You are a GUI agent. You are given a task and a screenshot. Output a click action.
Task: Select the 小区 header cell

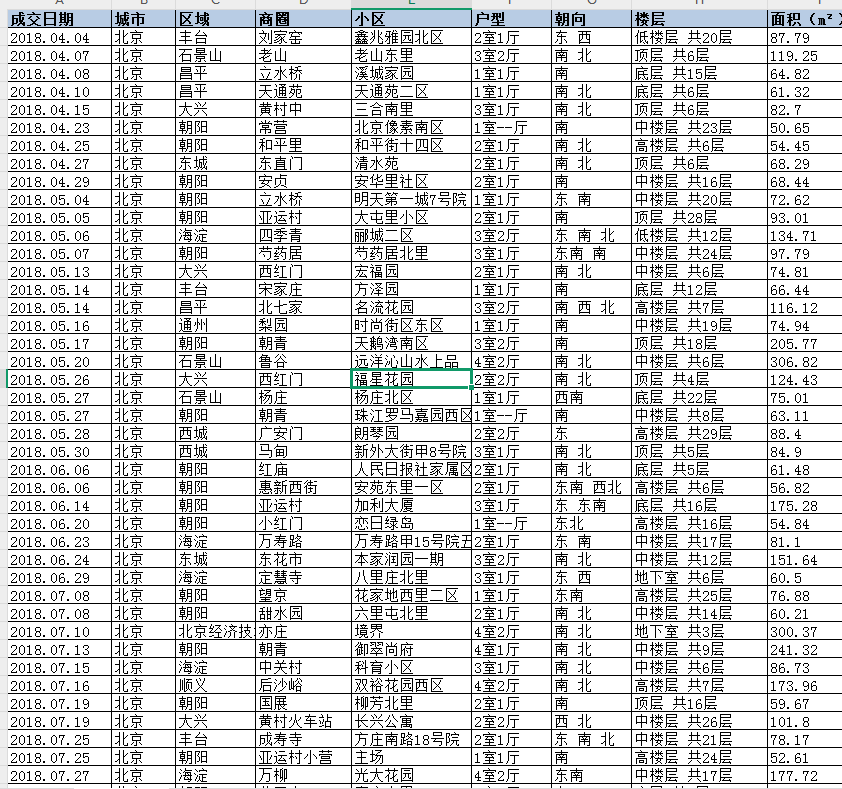coord(411,20)
